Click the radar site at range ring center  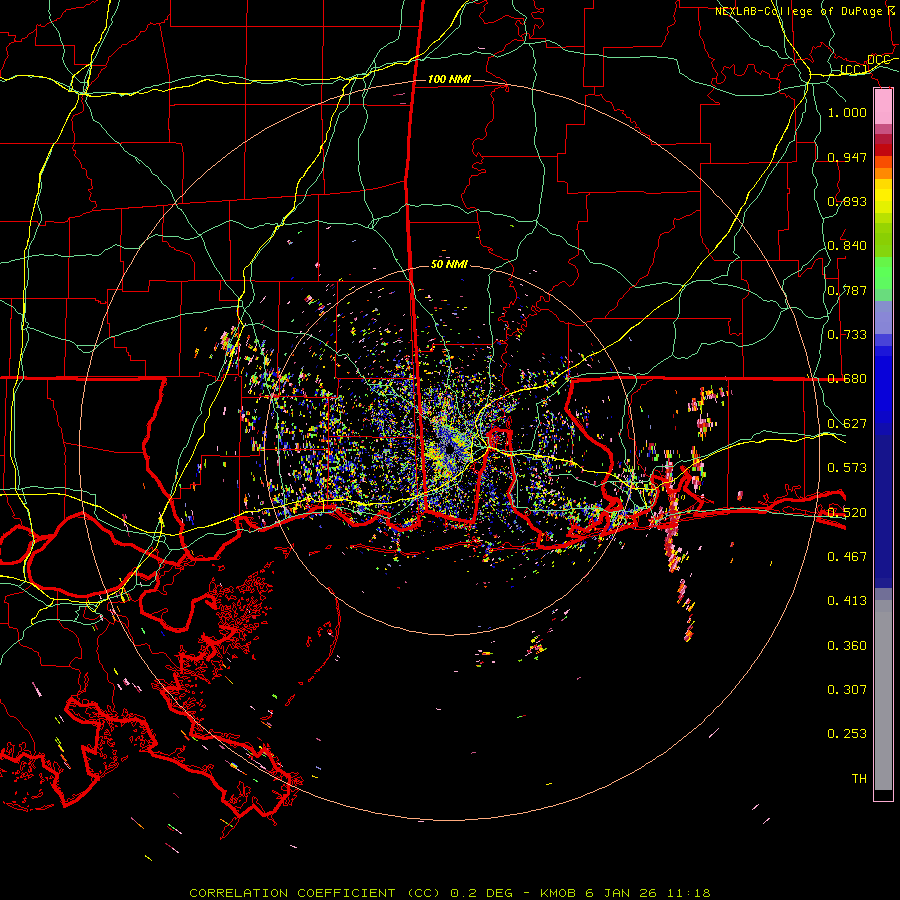coord(449,450)
